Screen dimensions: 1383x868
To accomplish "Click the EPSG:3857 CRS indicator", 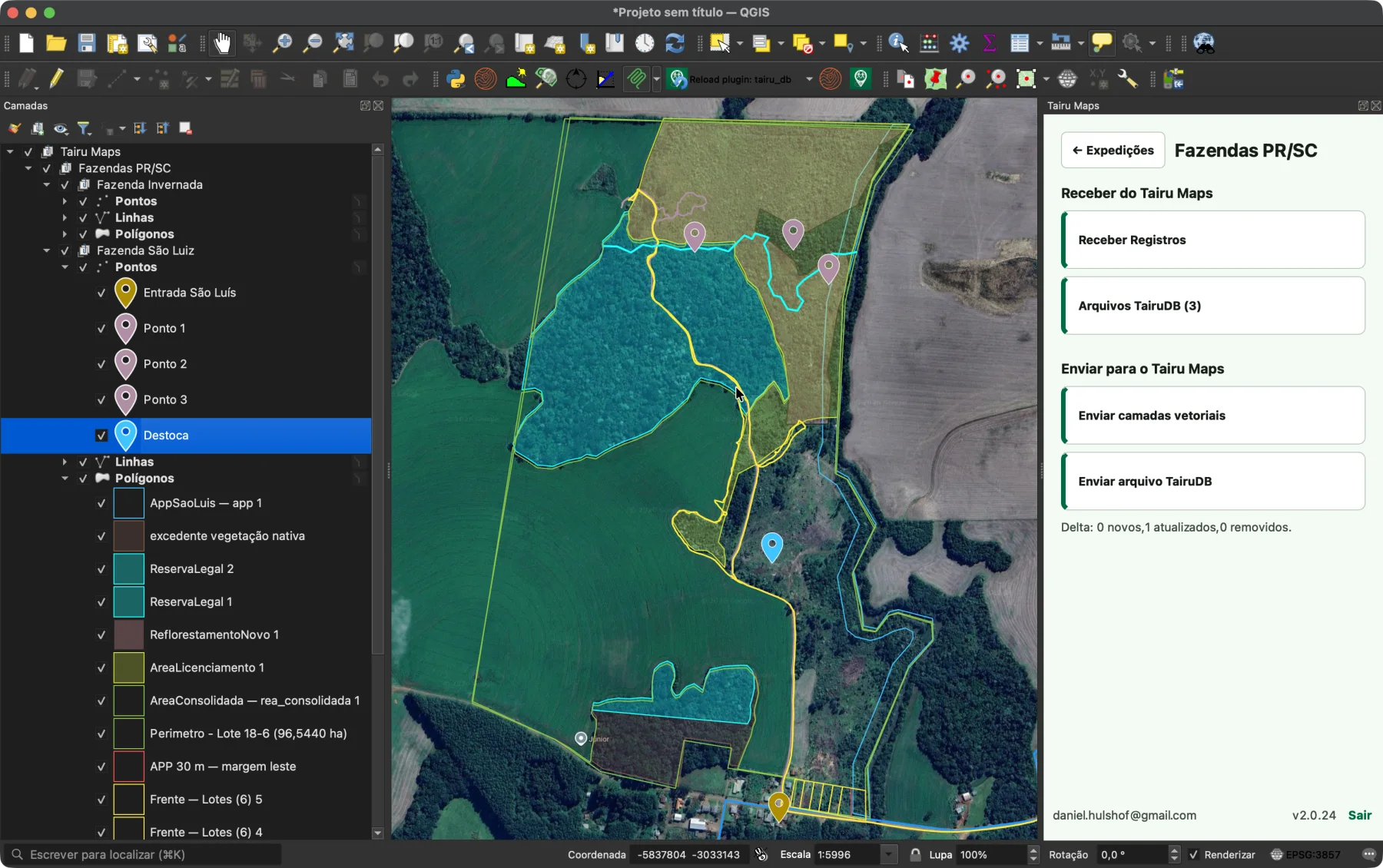I will 1305,854.
